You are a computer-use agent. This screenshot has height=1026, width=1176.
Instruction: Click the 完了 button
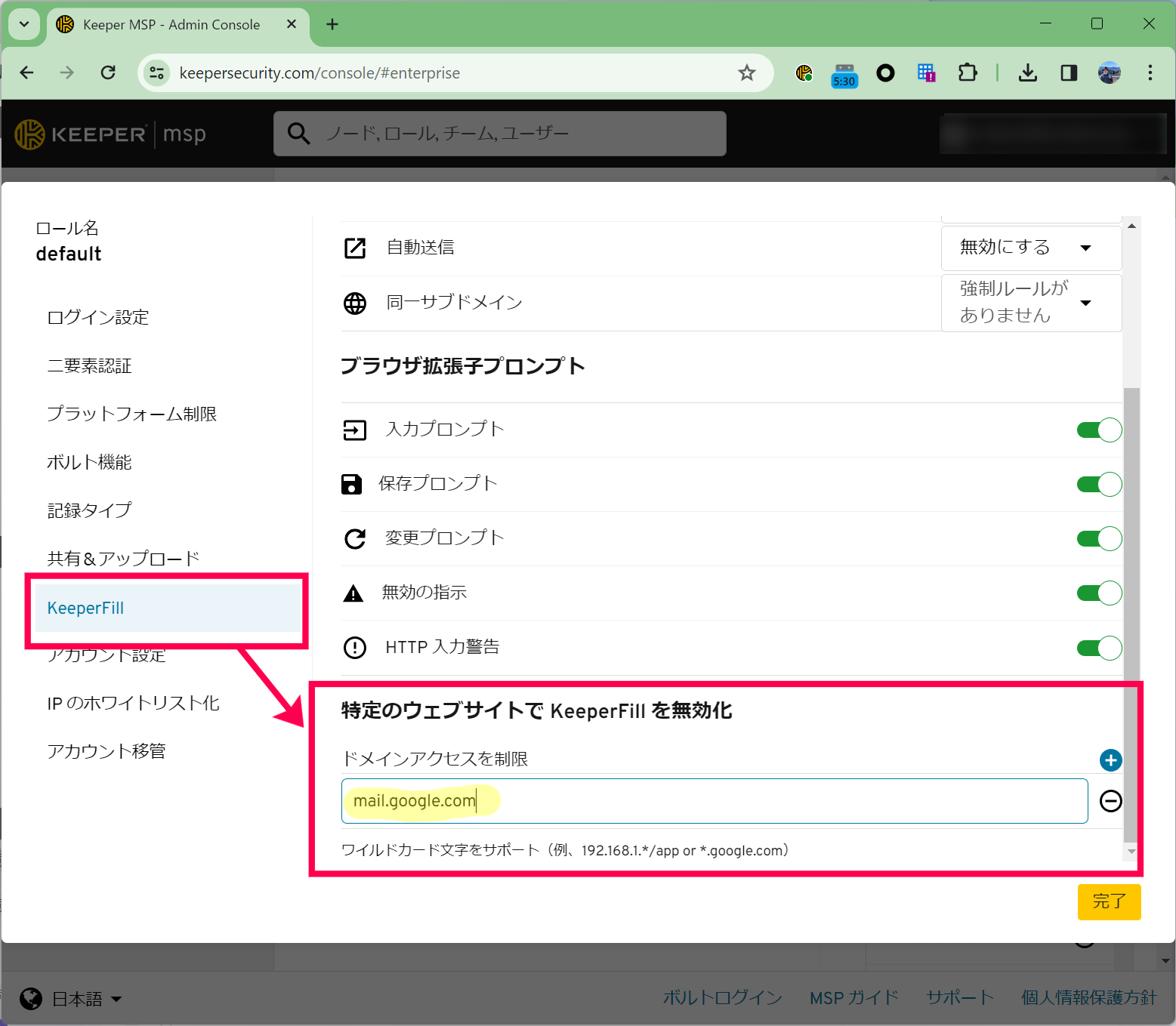(x=1109, y=901)
